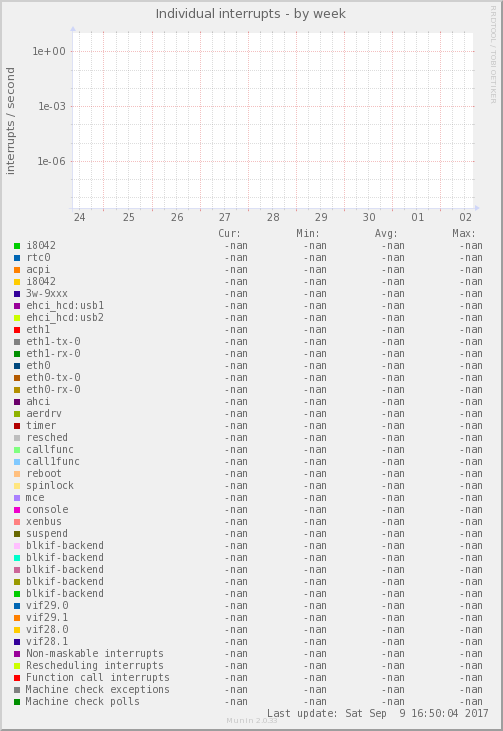Click the mce purple legend swatch
Viewport: 503px width, 731px height.
[x=17, y=498]
